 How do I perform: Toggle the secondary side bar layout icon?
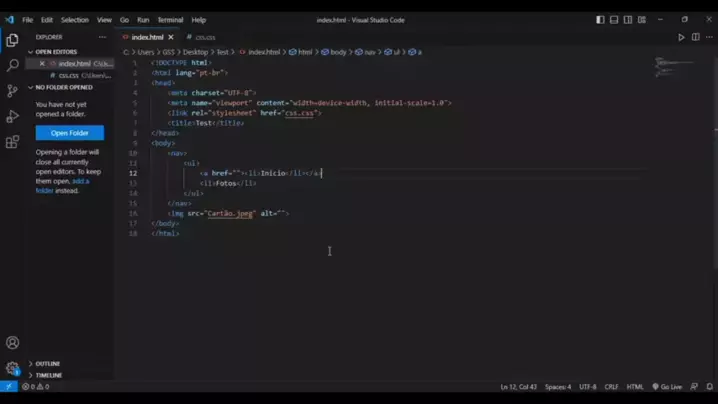click(628, 20)
